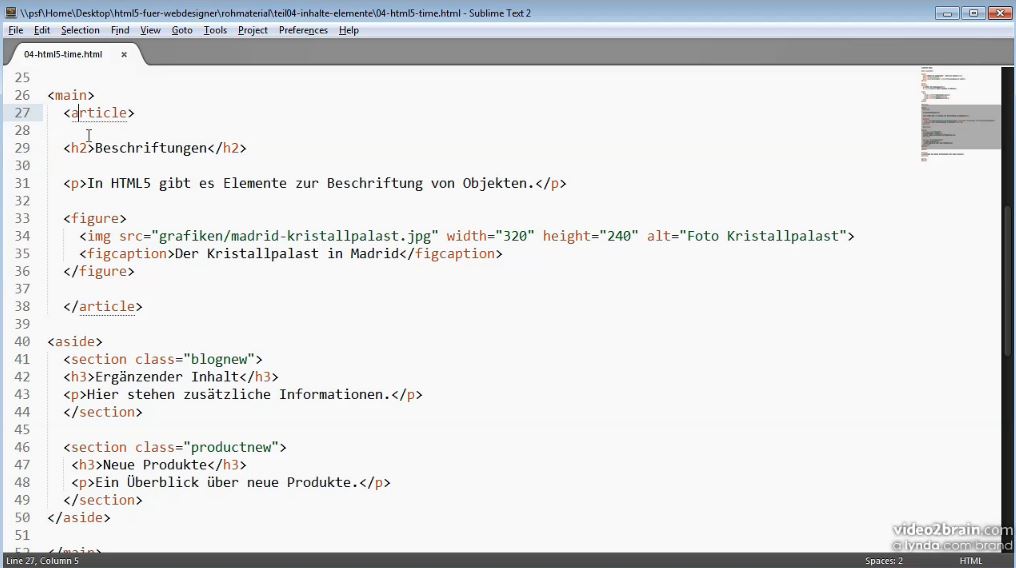Click the opening aside tag
This screenshot has height=568, width=1016.
point(75,341)
